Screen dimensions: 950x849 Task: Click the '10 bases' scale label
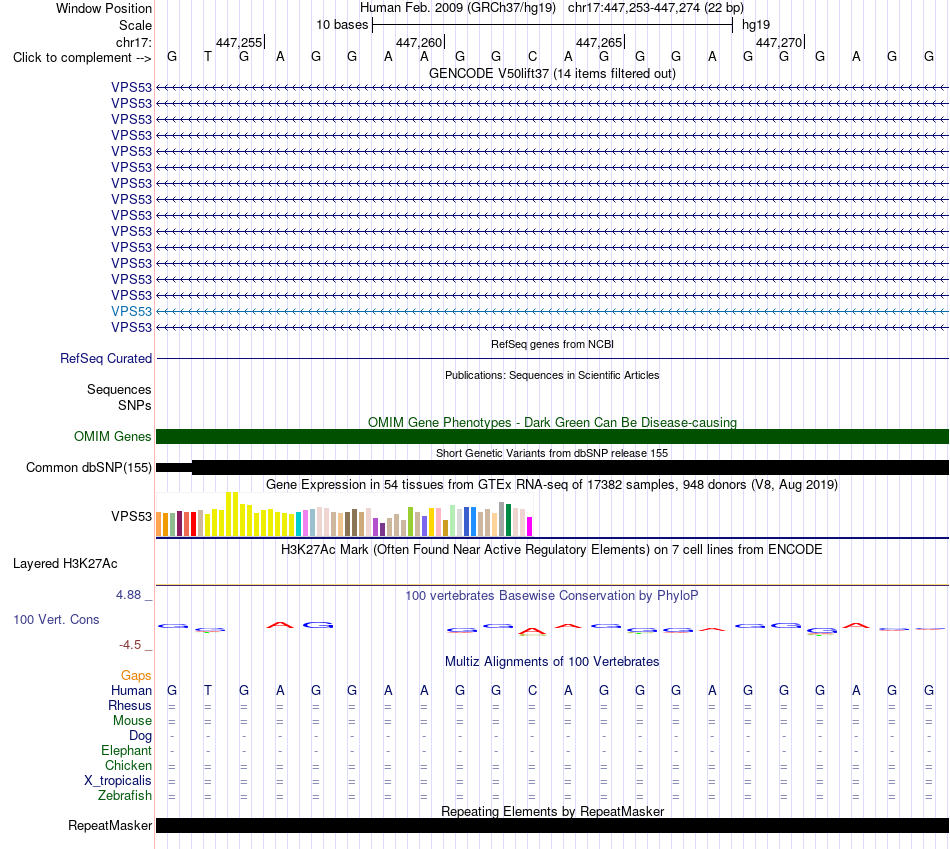342,25
